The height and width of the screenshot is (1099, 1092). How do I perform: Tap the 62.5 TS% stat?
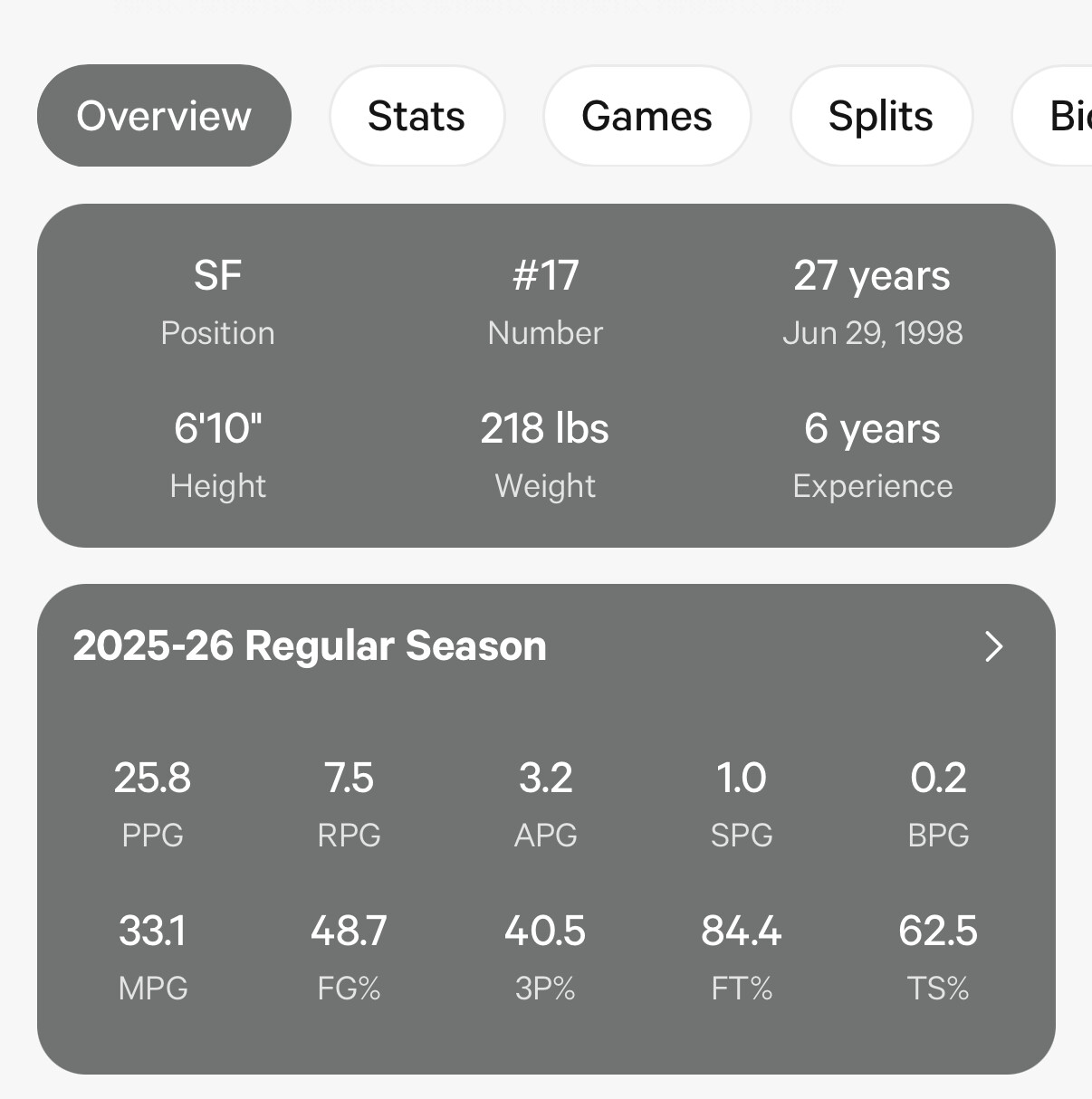(x=938, y=954)
